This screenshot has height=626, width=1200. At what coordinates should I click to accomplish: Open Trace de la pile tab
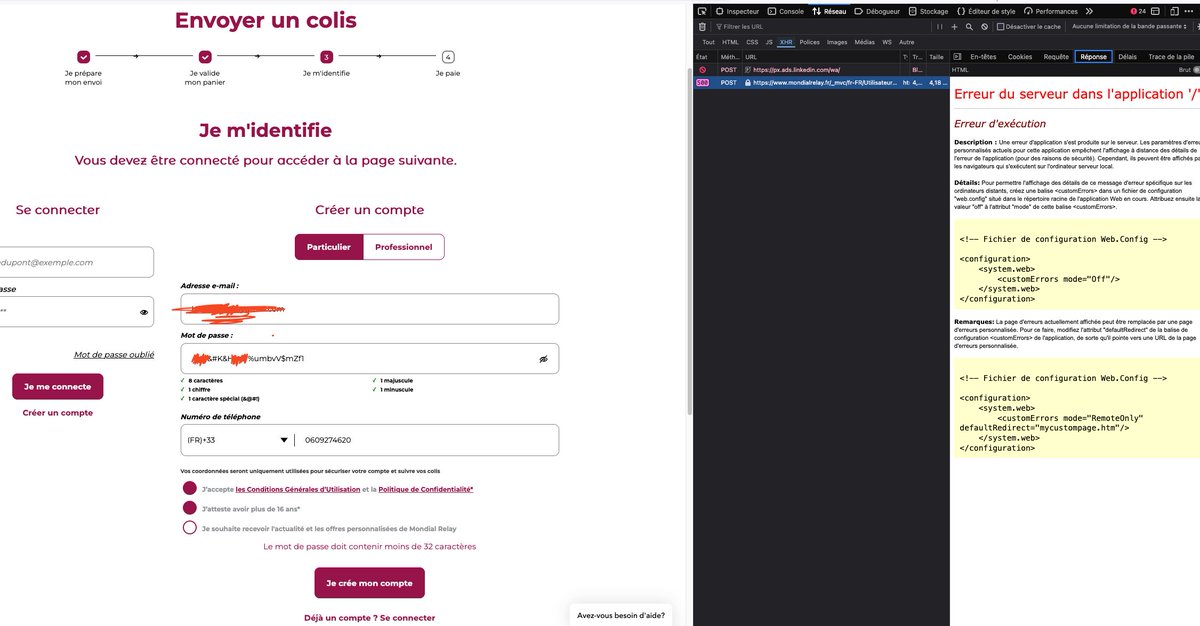pyautogui.click(x=1170, y=57)
